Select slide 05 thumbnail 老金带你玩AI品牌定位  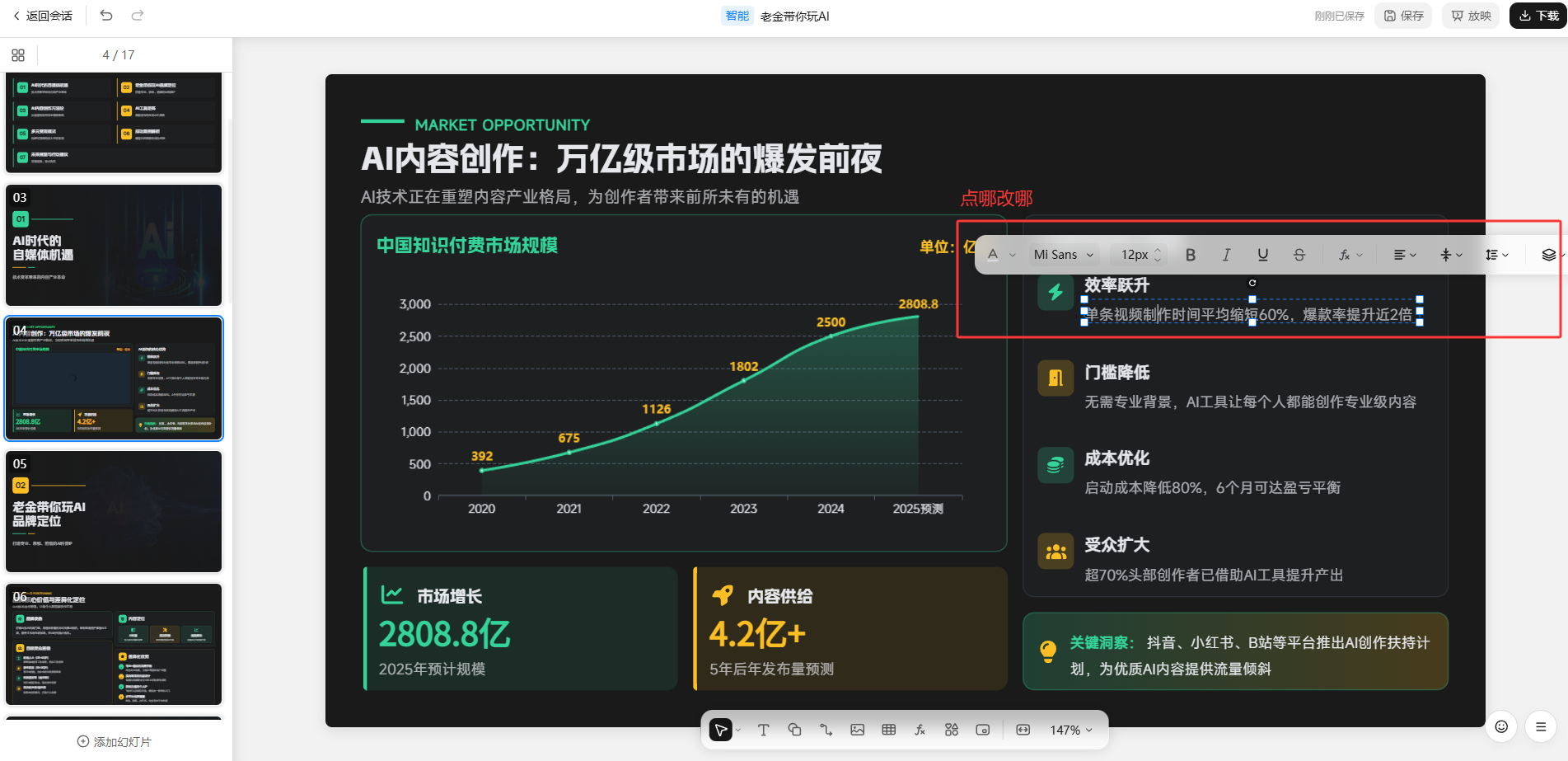(x=114, y=511)
